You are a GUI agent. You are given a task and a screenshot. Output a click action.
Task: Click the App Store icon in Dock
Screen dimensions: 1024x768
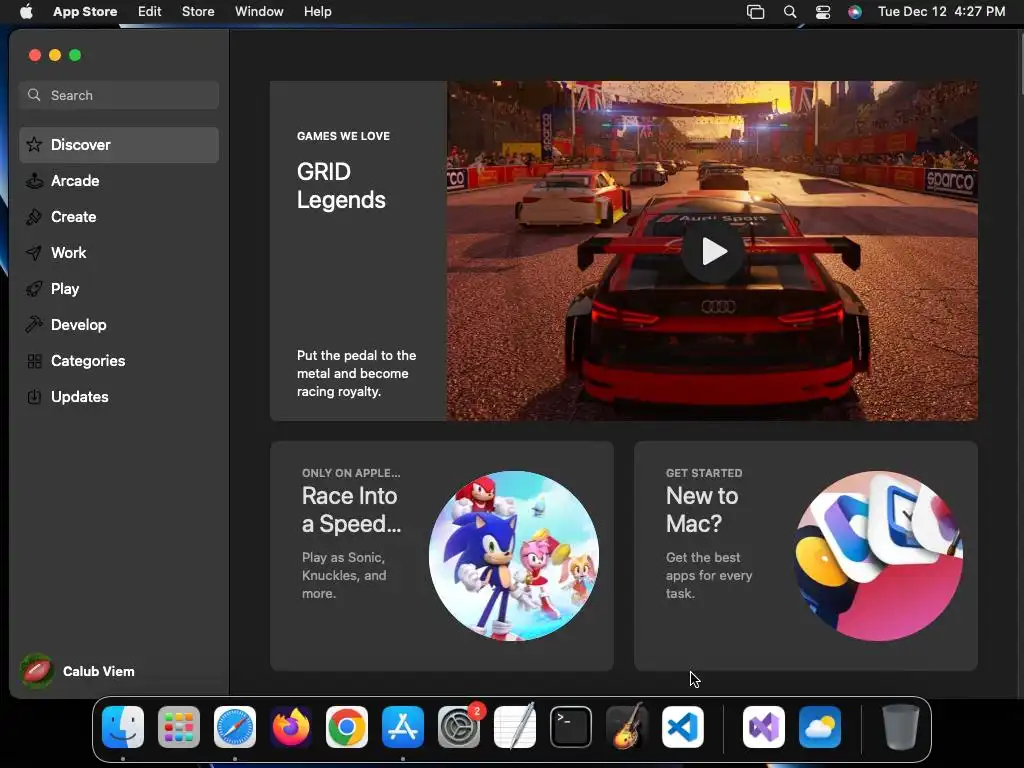(x=403, y=726)
